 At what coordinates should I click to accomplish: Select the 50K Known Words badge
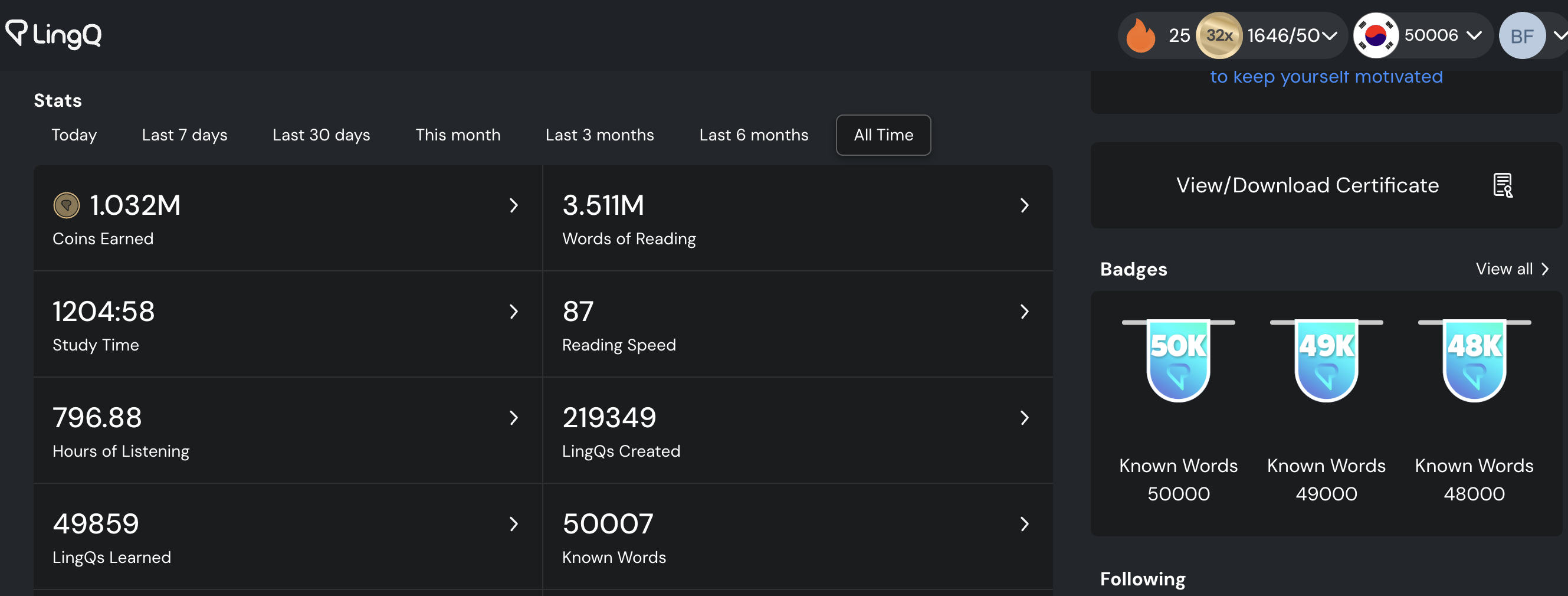(x=1178, y=361)
